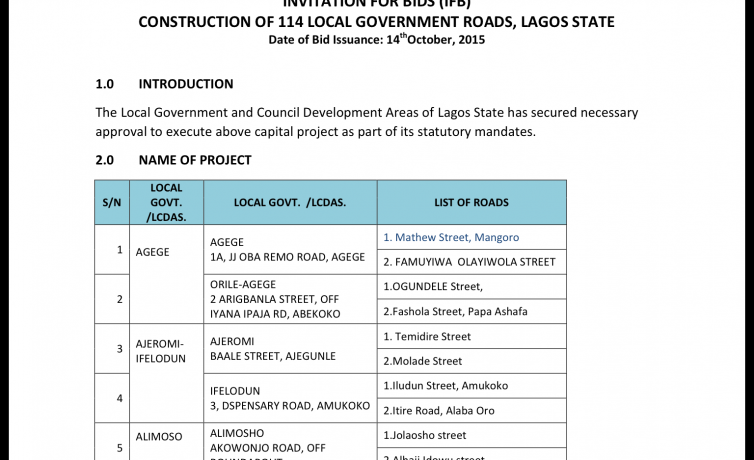The image size is (754, 460).
Task: Click serial number 3 cell
Action: [x=112, y=349]
